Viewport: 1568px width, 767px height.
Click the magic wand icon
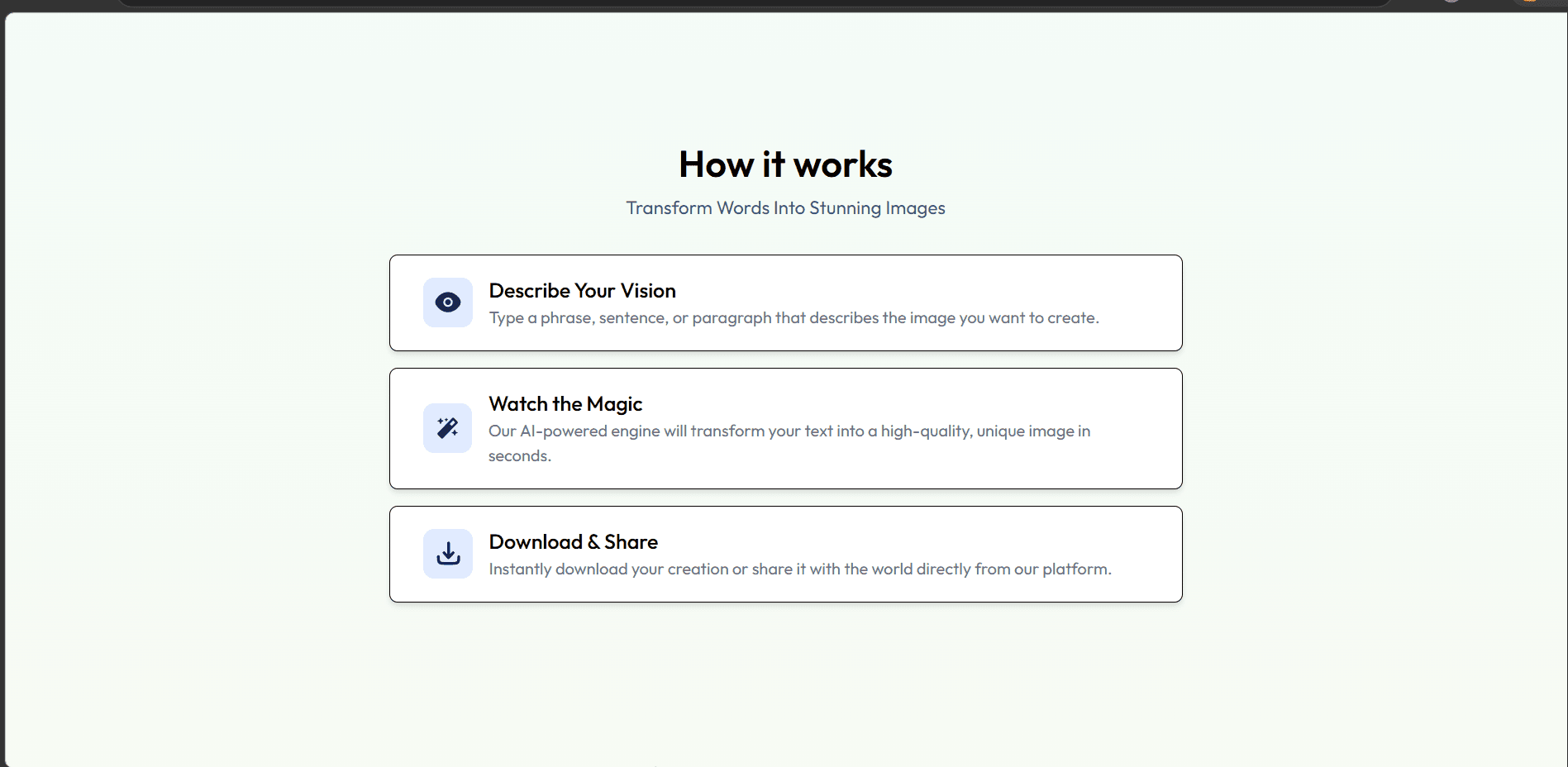tap(448, 428)
